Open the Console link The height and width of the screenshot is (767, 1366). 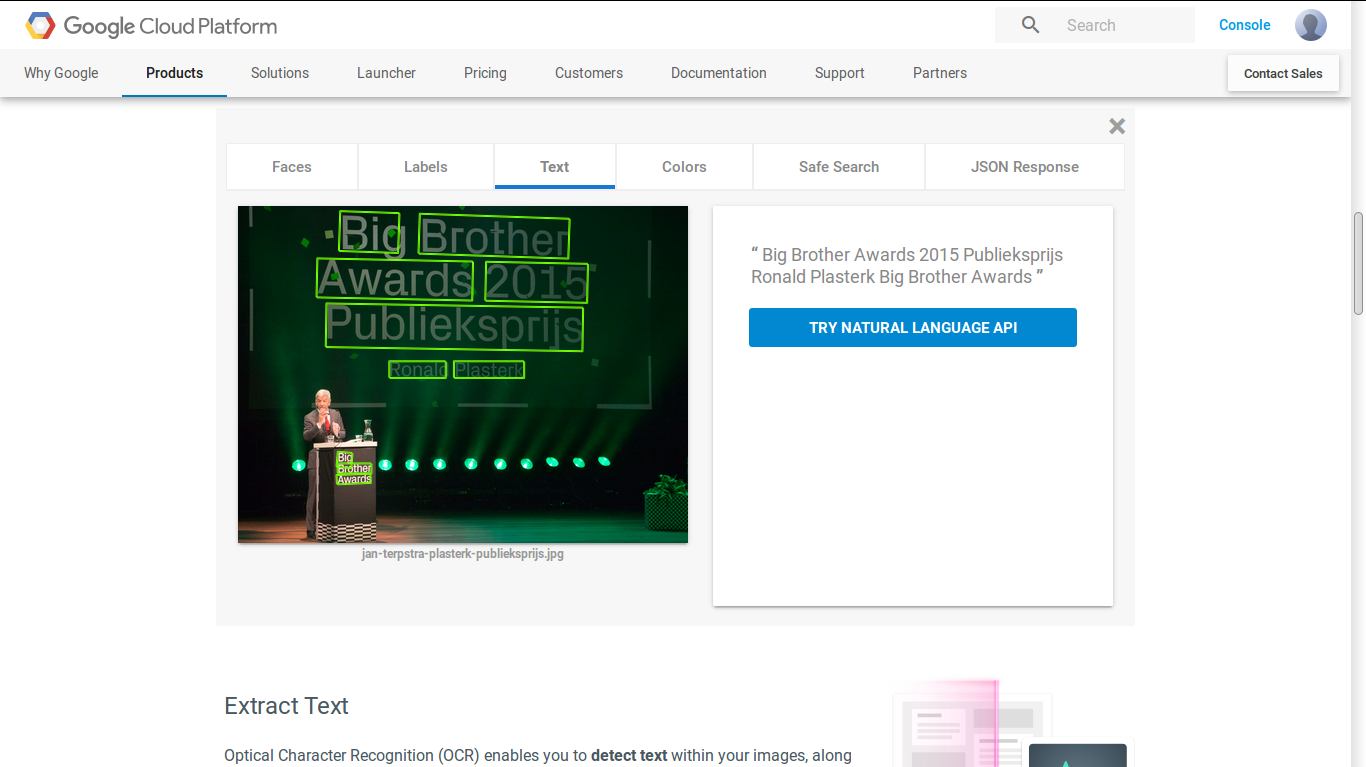pyautogui.click(x=1244, y=25)
